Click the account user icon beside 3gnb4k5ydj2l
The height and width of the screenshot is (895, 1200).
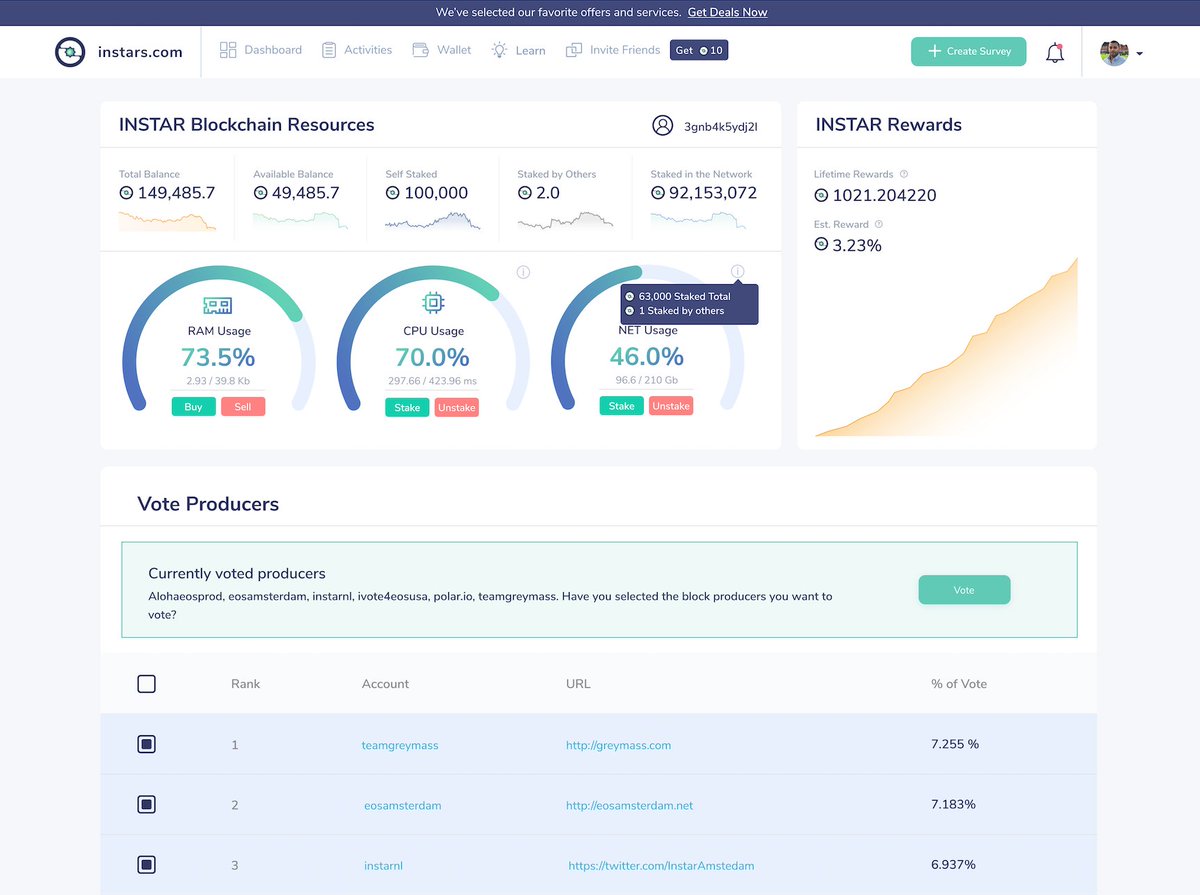pos(662,126)
